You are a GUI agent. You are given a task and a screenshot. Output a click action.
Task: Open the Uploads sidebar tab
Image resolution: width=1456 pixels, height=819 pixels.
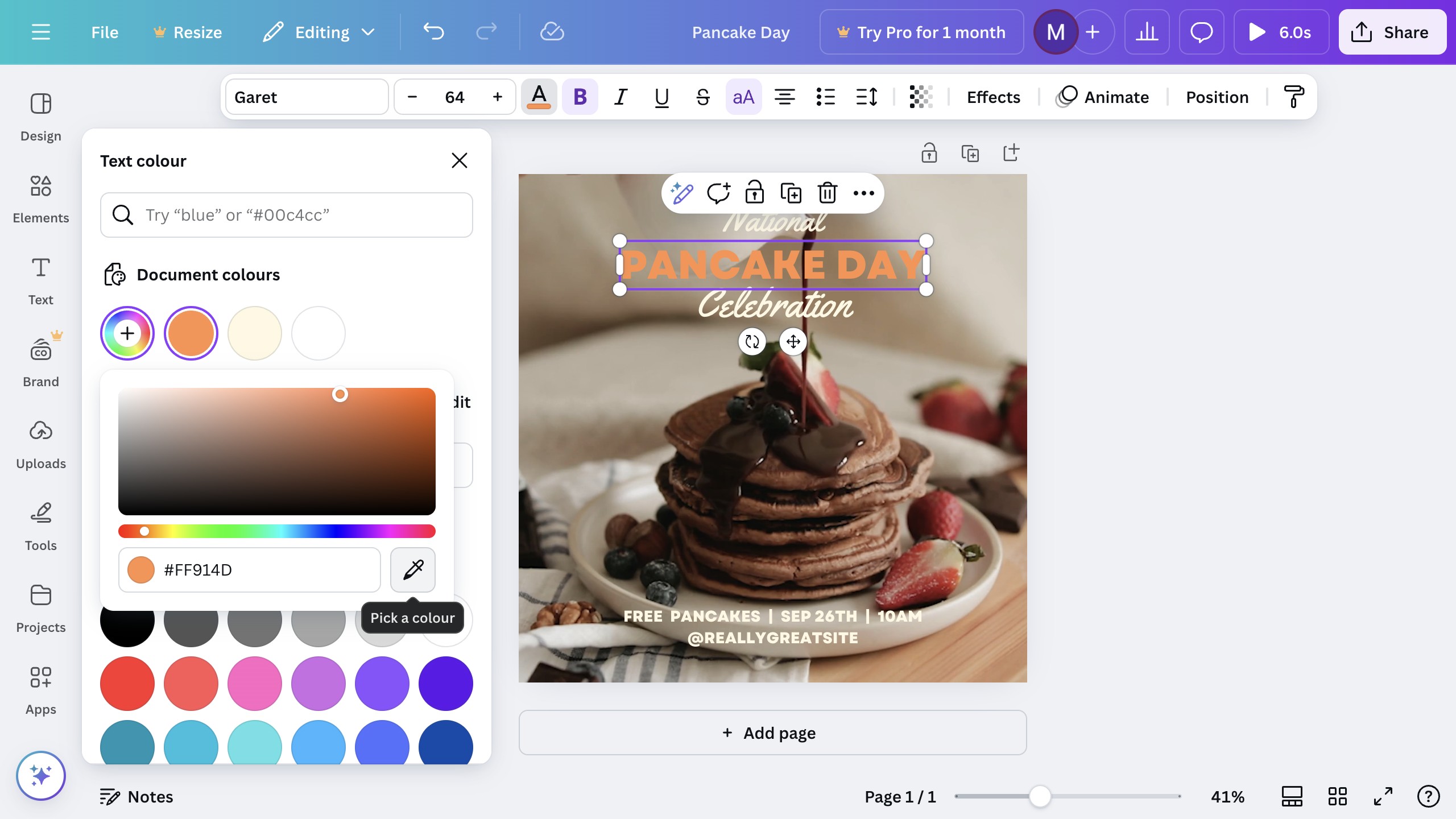[x=41, y=445]
